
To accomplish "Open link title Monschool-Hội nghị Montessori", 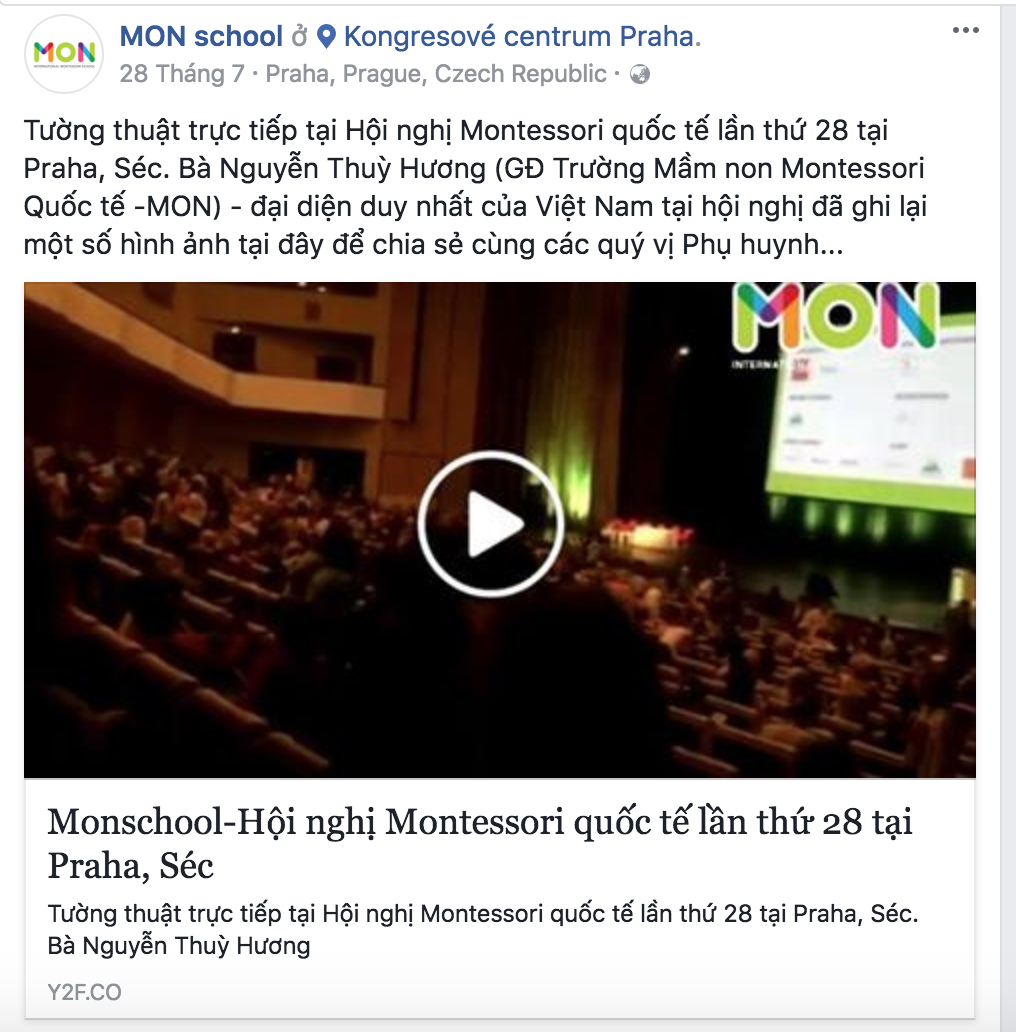I will [x=480, y=843].
